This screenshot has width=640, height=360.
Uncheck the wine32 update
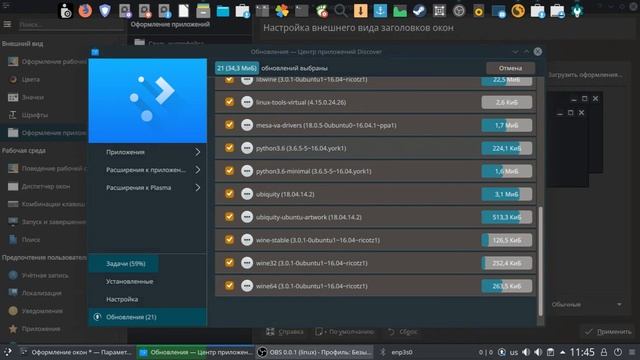point(229,263)
